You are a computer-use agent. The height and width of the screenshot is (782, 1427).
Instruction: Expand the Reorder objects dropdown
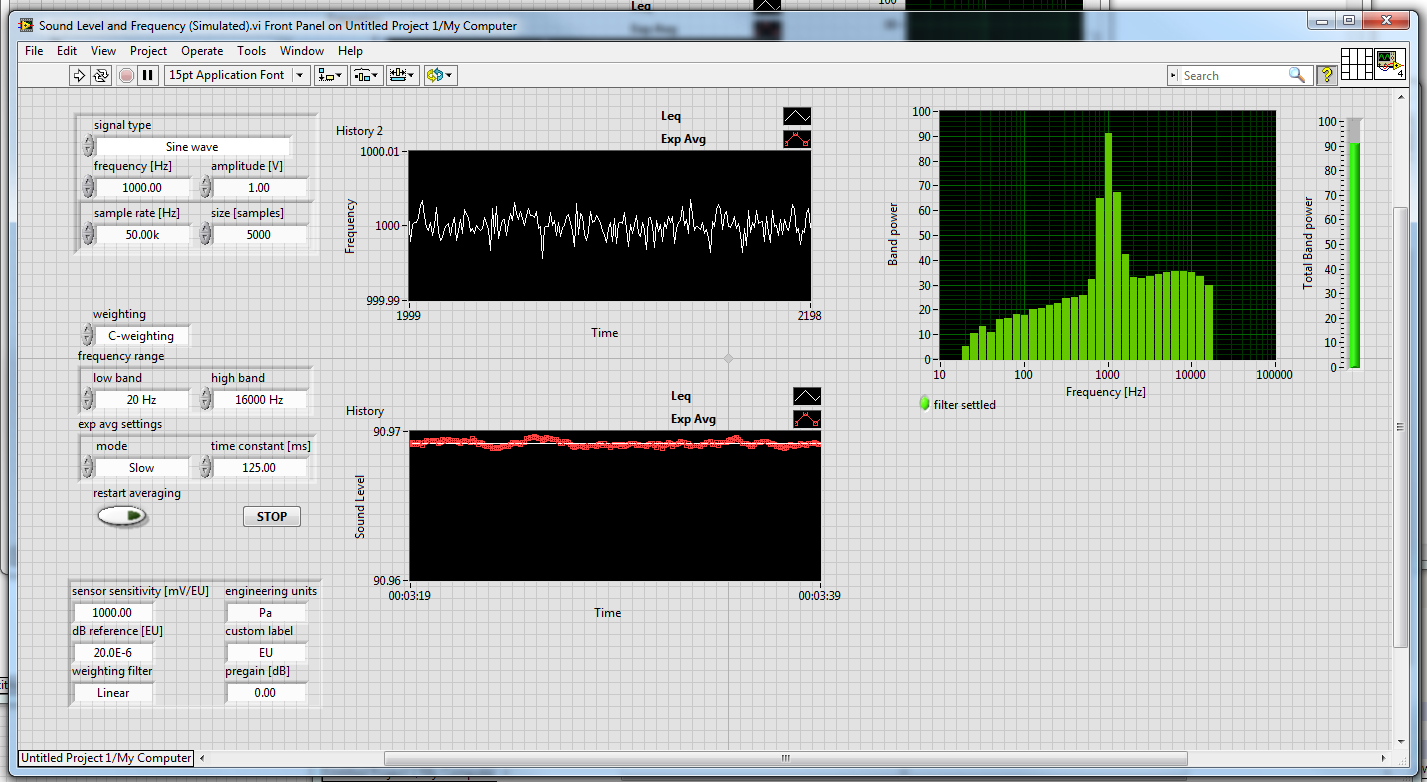click(439, 75)
